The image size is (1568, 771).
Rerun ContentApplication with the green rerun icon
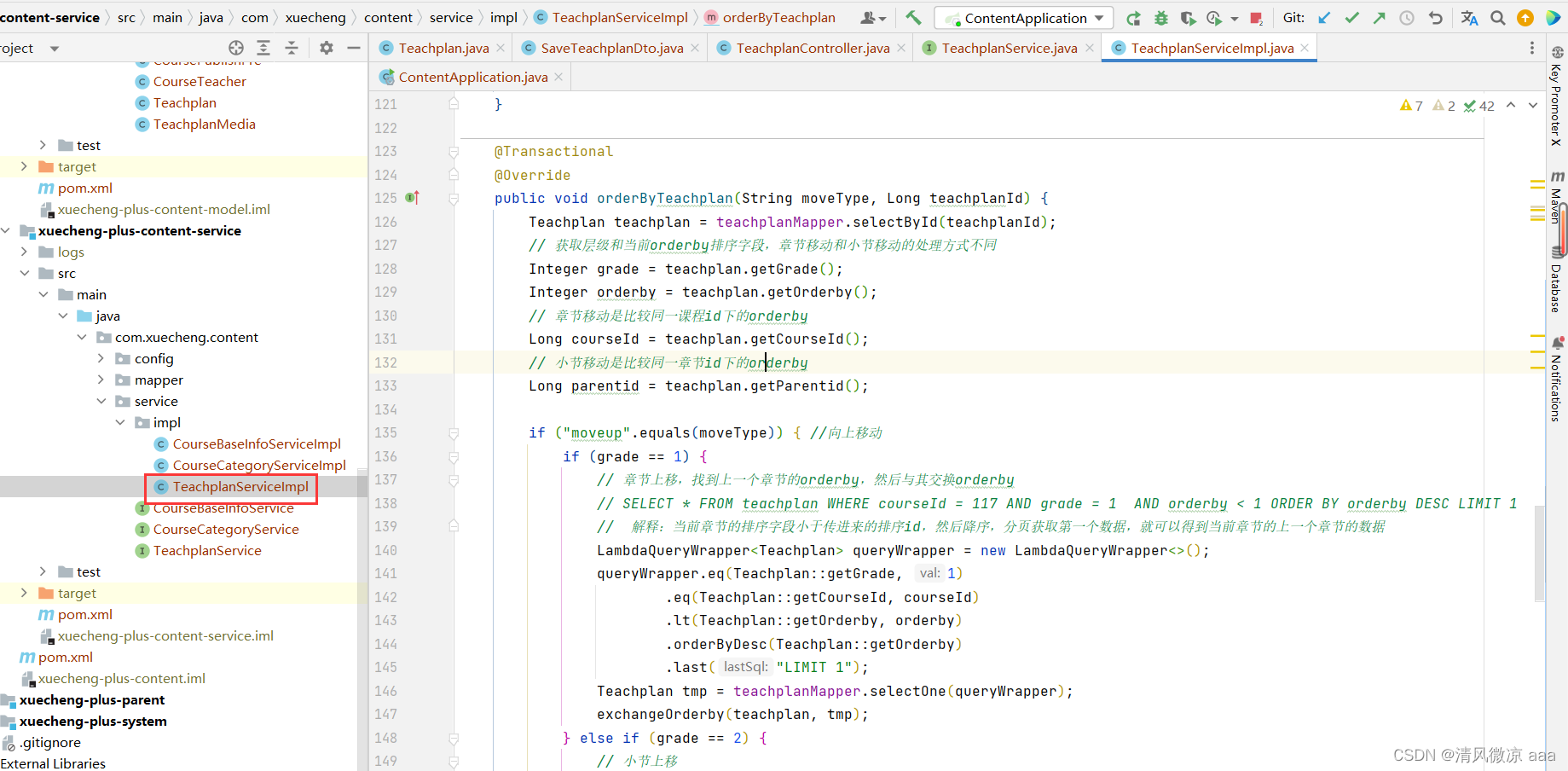click(1133, 18)
